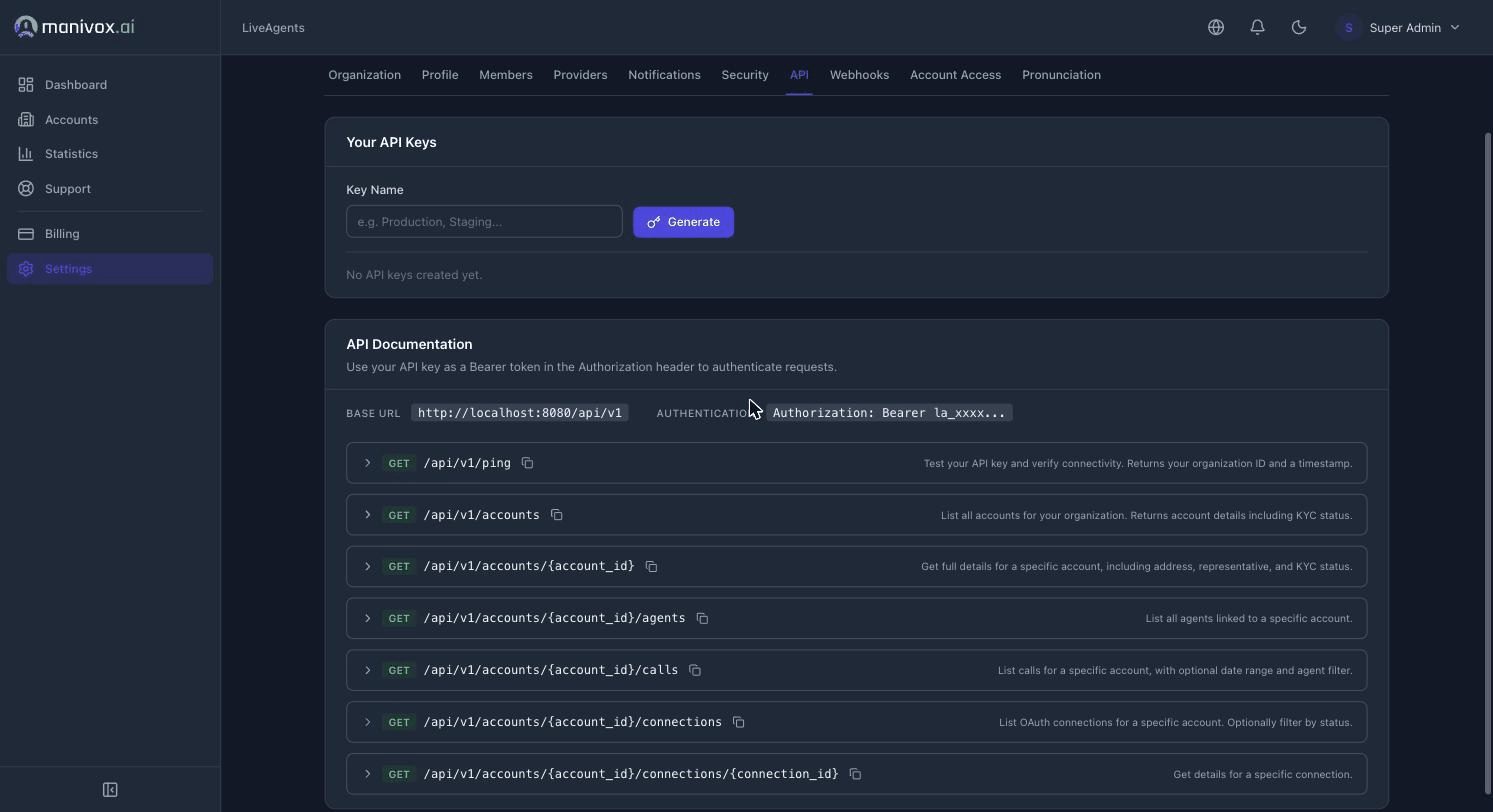
Task: Expand the /api/v1/ping endpoint
Action: coord(368,463)
